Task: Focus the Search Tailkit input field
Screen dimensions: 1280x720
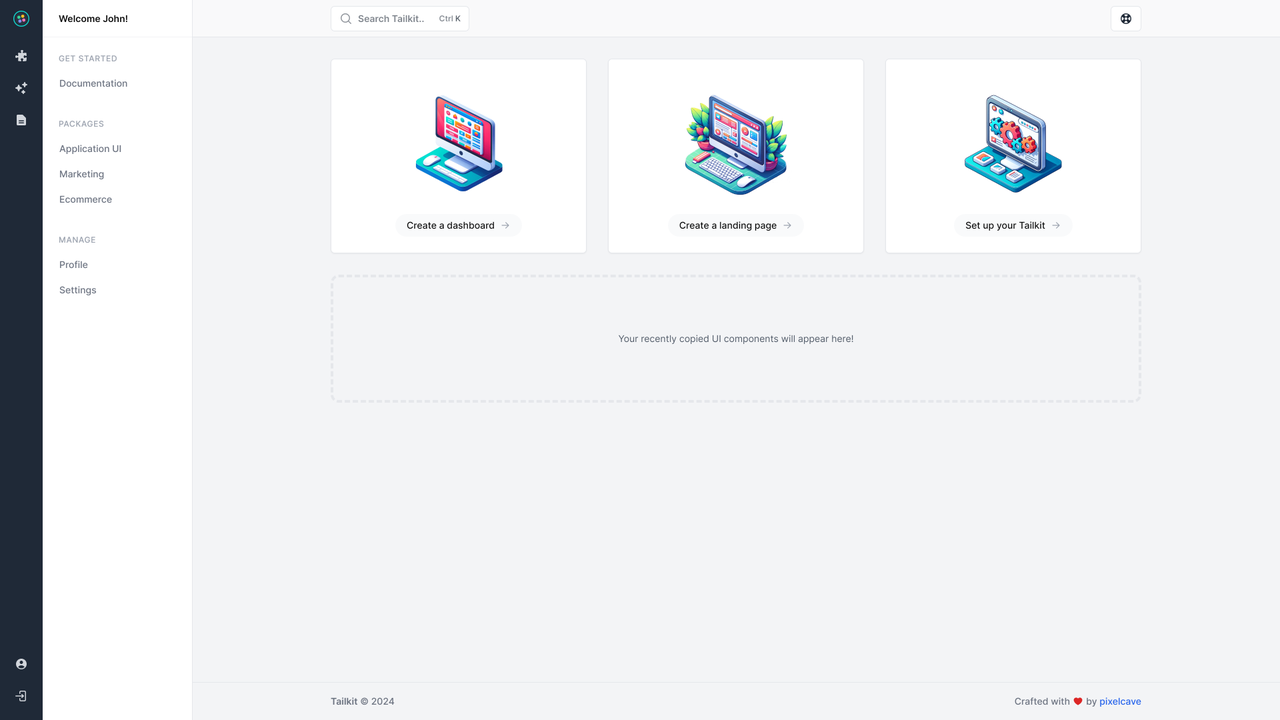Action: tap(400, 19)
